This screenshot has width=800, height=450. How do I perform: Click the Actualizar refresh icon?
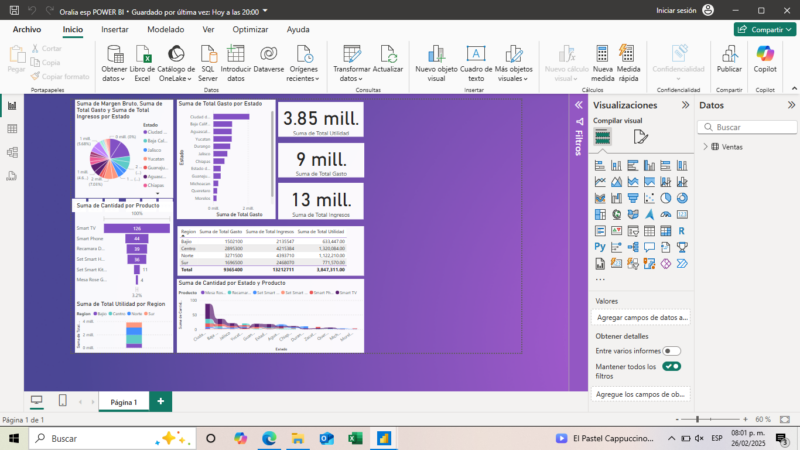click(x=388, y=55)
